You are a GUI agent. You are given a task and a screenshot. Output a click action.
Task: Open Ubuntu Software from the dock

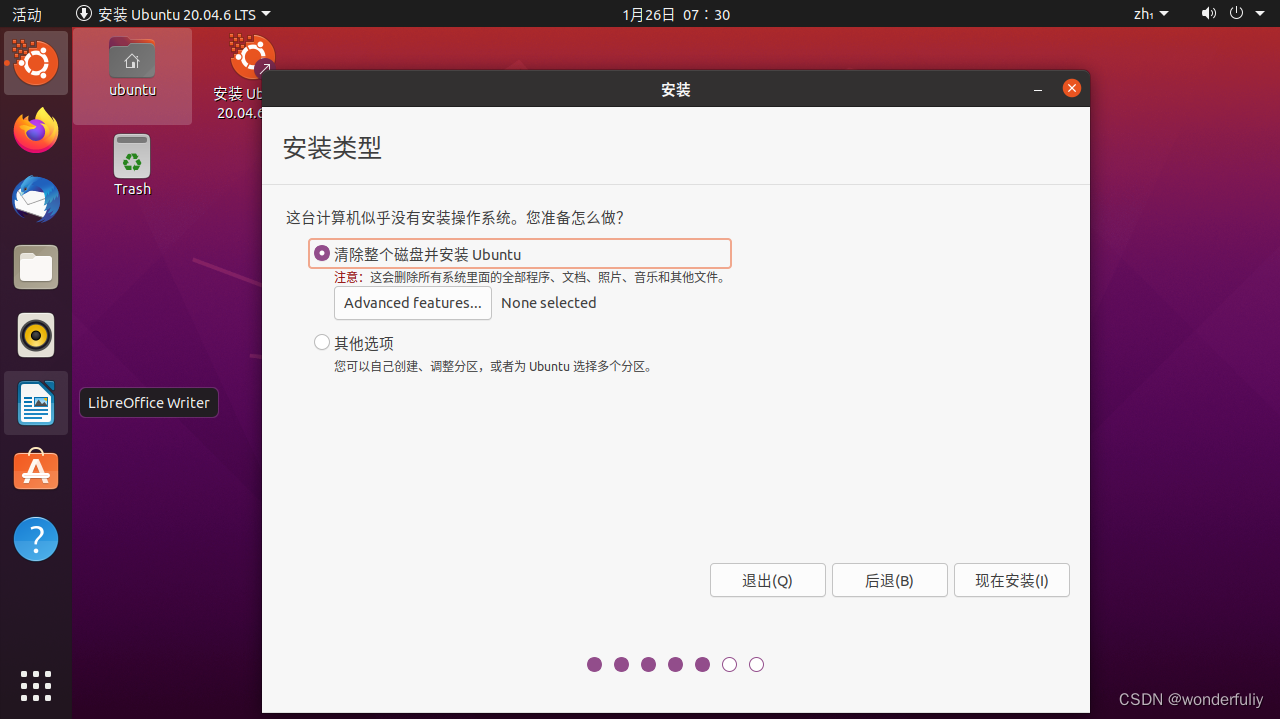(36, 470)
